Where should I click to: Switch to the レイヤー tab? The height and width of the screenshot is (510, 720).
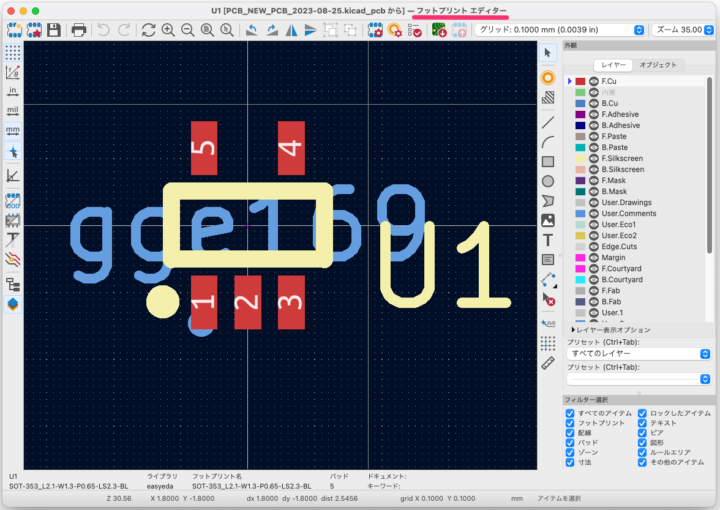(x=613, y=65)
